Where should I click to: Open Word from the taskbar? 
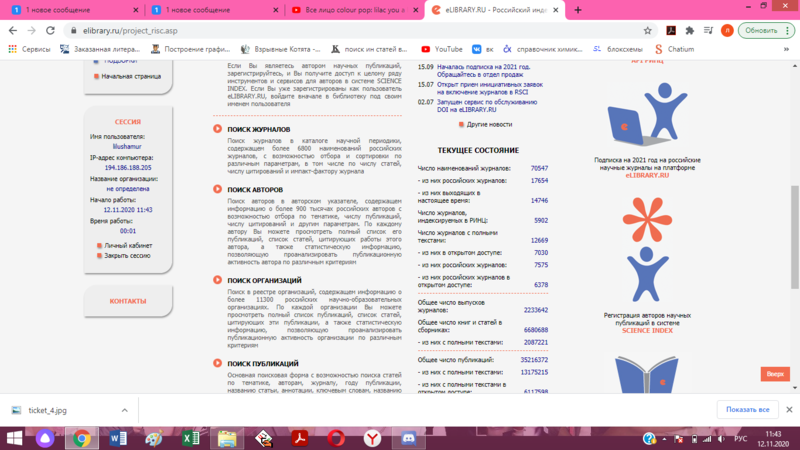118,438
